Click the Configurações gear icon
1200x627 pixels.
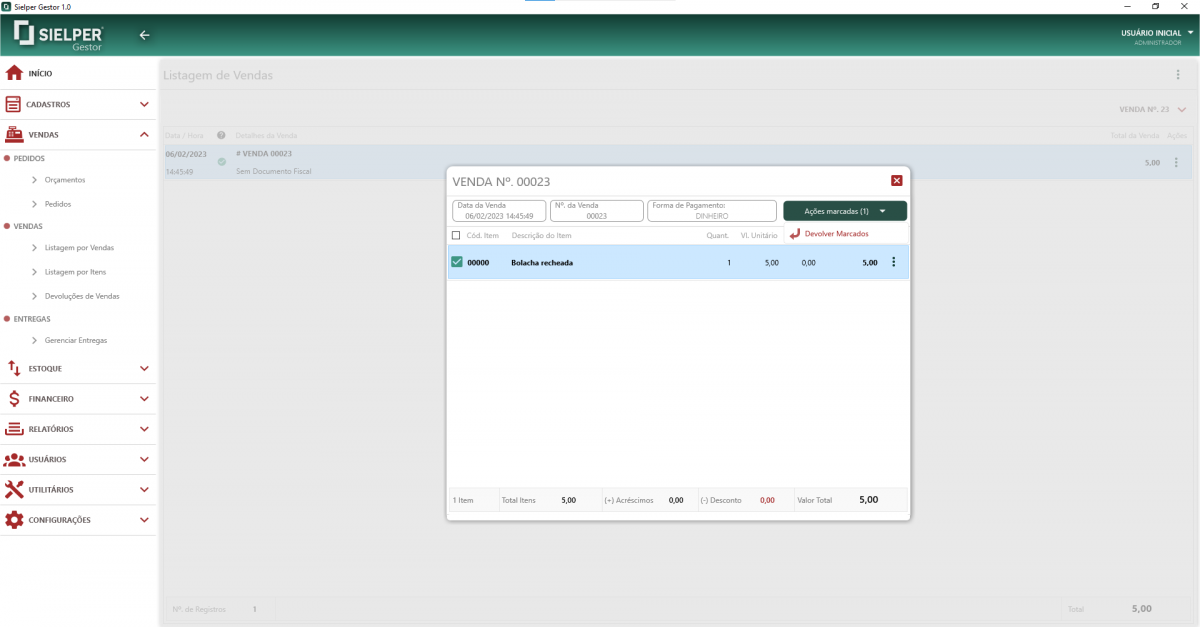click(x=14, y=520)
